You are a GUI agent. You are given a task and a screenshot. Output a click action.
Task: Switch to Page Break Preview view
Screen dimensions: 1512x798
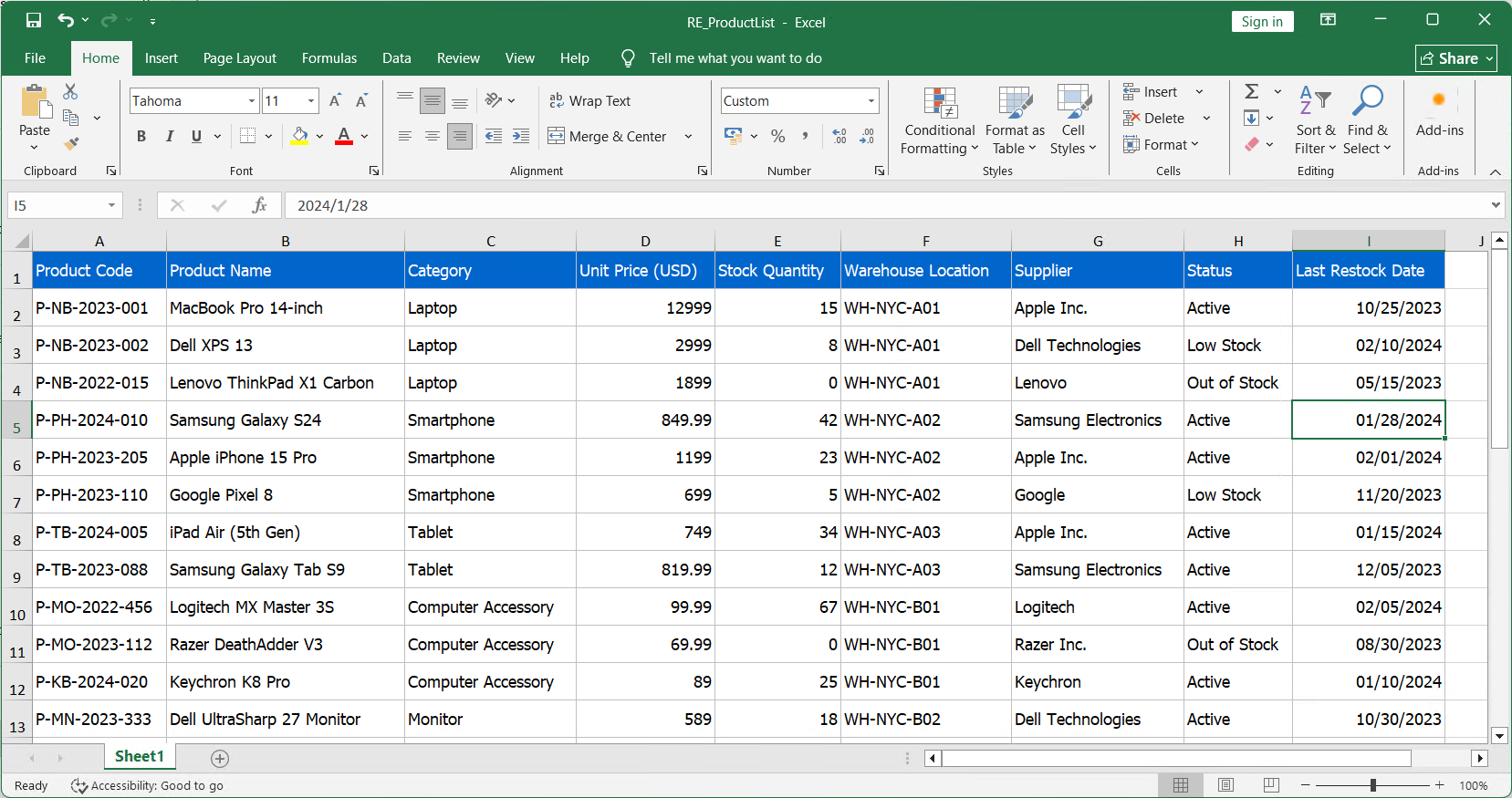tap(1271, 785)
